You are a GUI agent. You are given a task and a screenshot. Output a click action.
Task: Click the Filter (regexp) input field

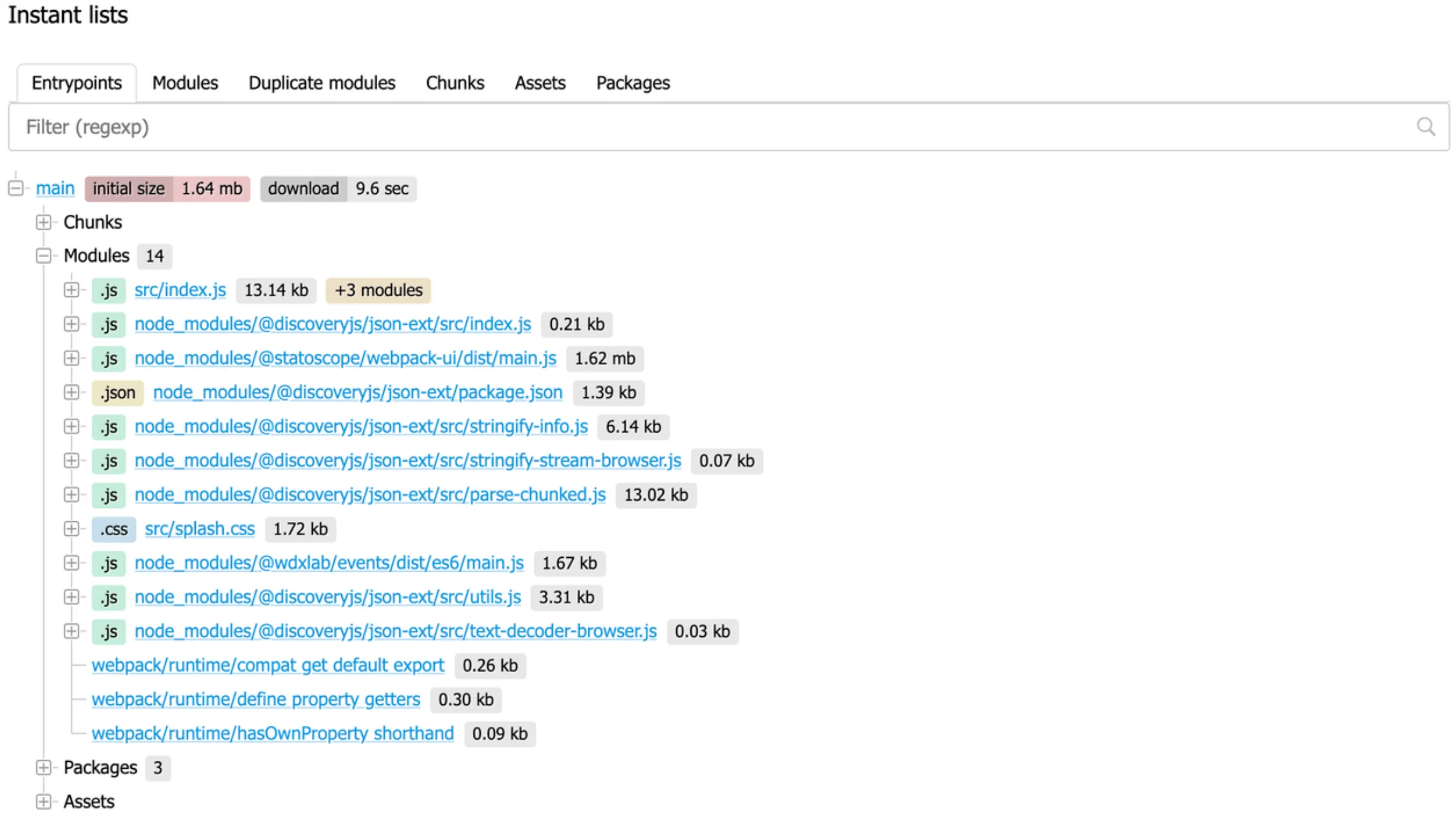[729, 127]
